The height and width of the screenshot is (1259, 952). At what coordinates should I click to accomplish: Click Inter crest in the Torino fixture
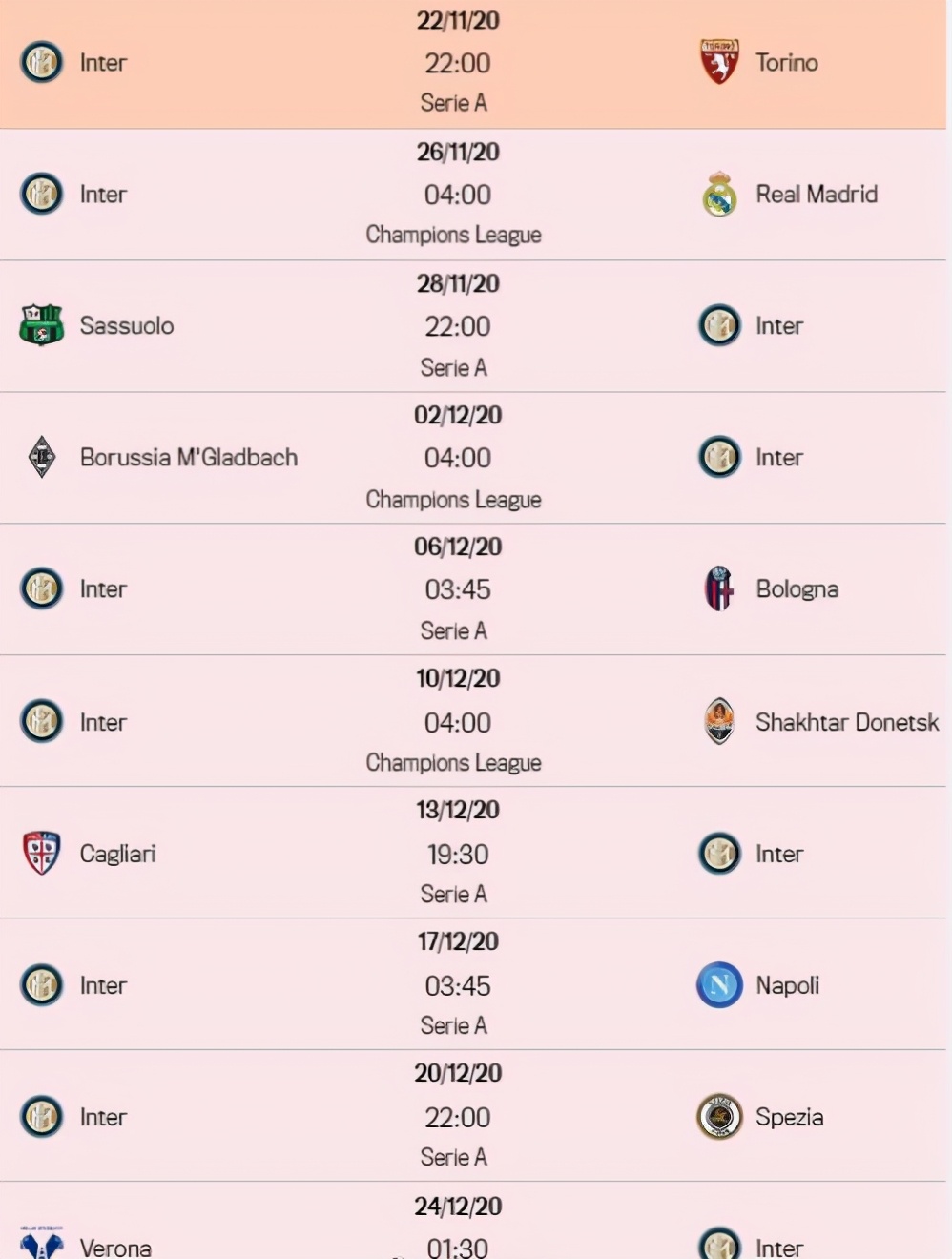click(41, 62)
